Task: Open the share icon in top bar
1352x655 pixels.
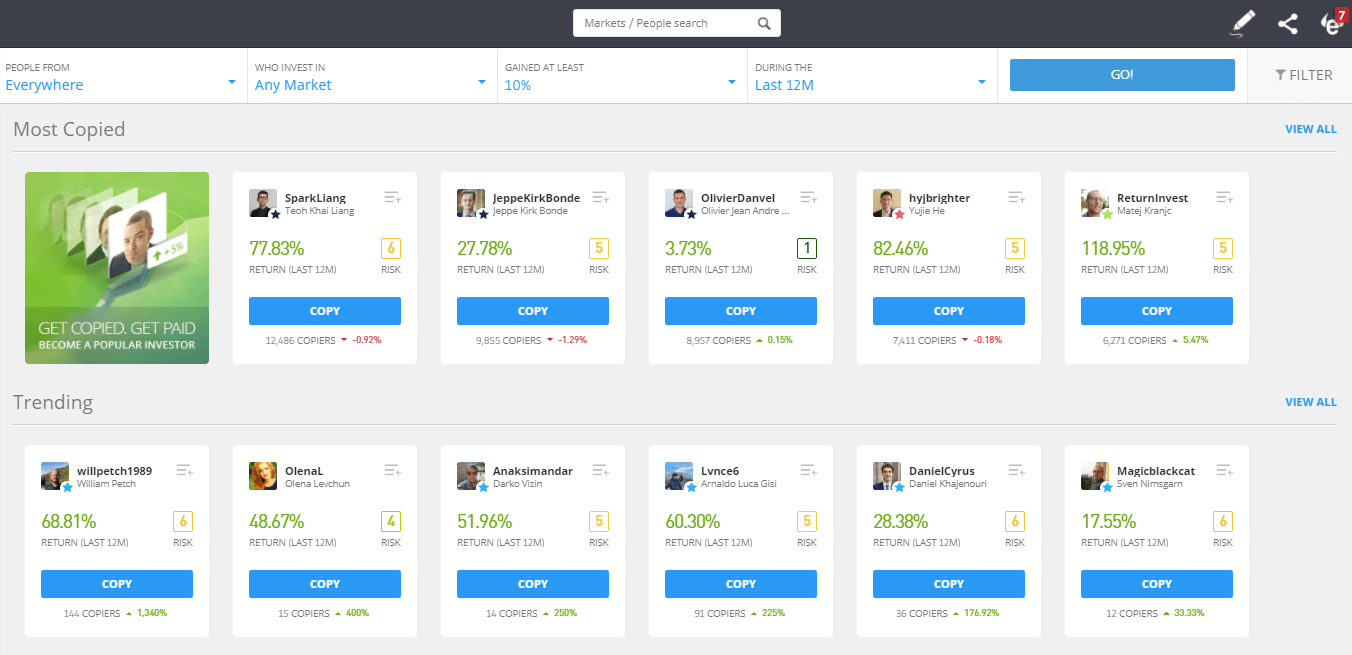Action: click(x=1288, y=23)
